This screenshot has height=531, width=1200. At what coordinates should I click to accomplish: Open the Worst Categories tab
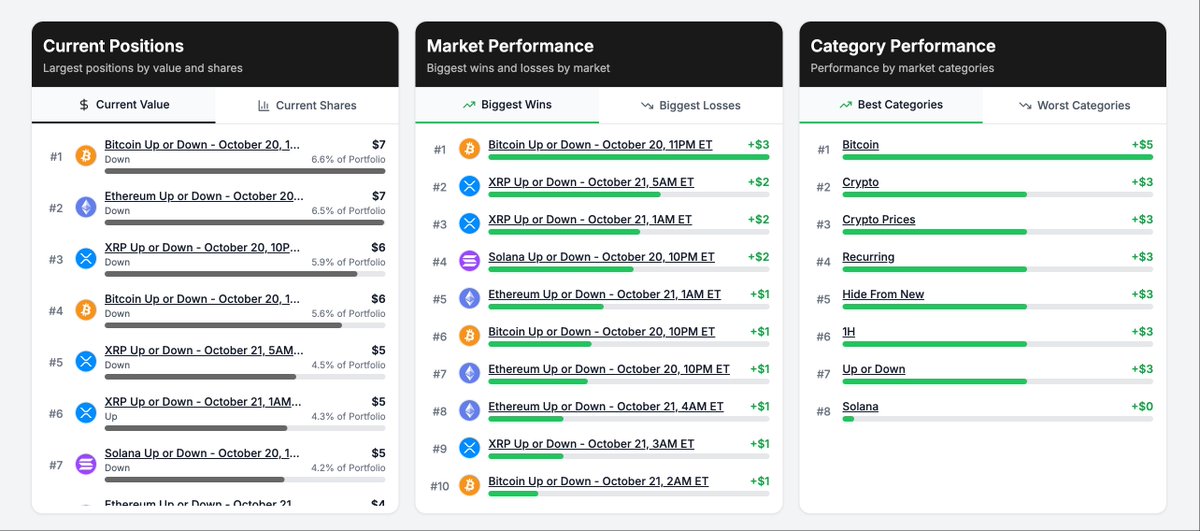coord(1075,105)
